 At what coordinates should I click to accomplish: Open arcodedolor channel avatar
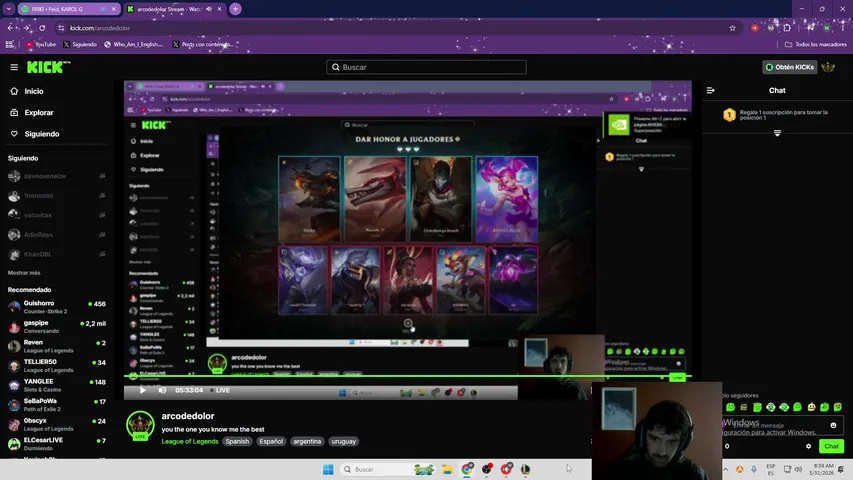[x=140, y=425]
